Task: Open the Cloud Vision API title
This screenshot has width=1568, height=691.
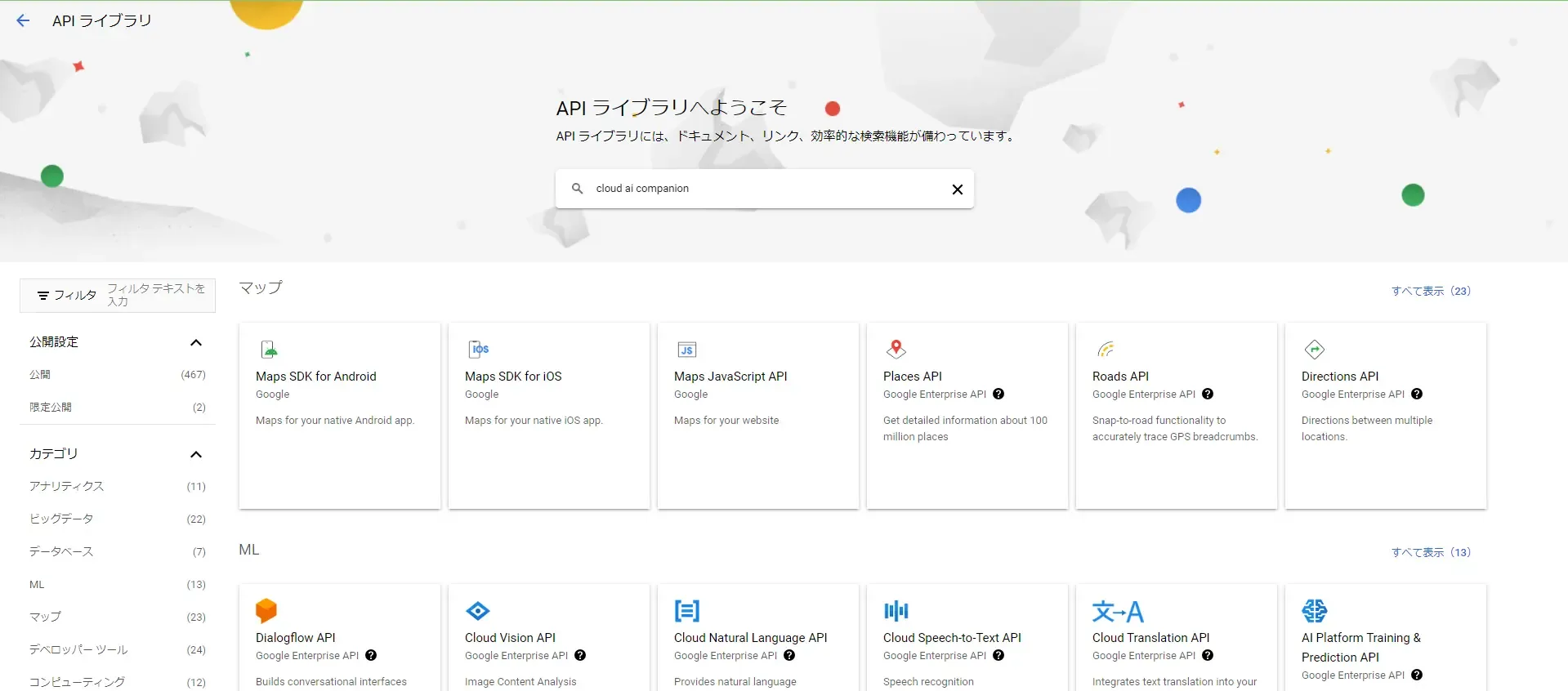Action: pyautogui.click(x=510, y=638)
